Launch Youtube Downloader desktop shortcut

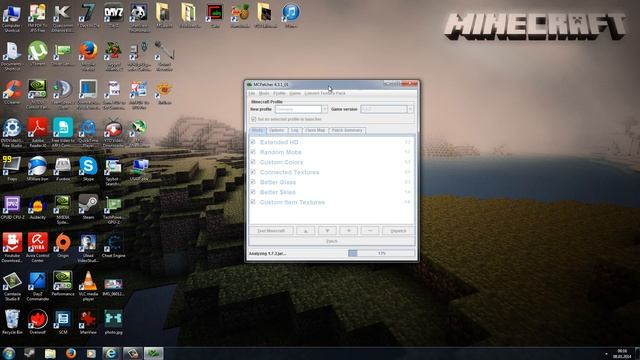[12, 247]
